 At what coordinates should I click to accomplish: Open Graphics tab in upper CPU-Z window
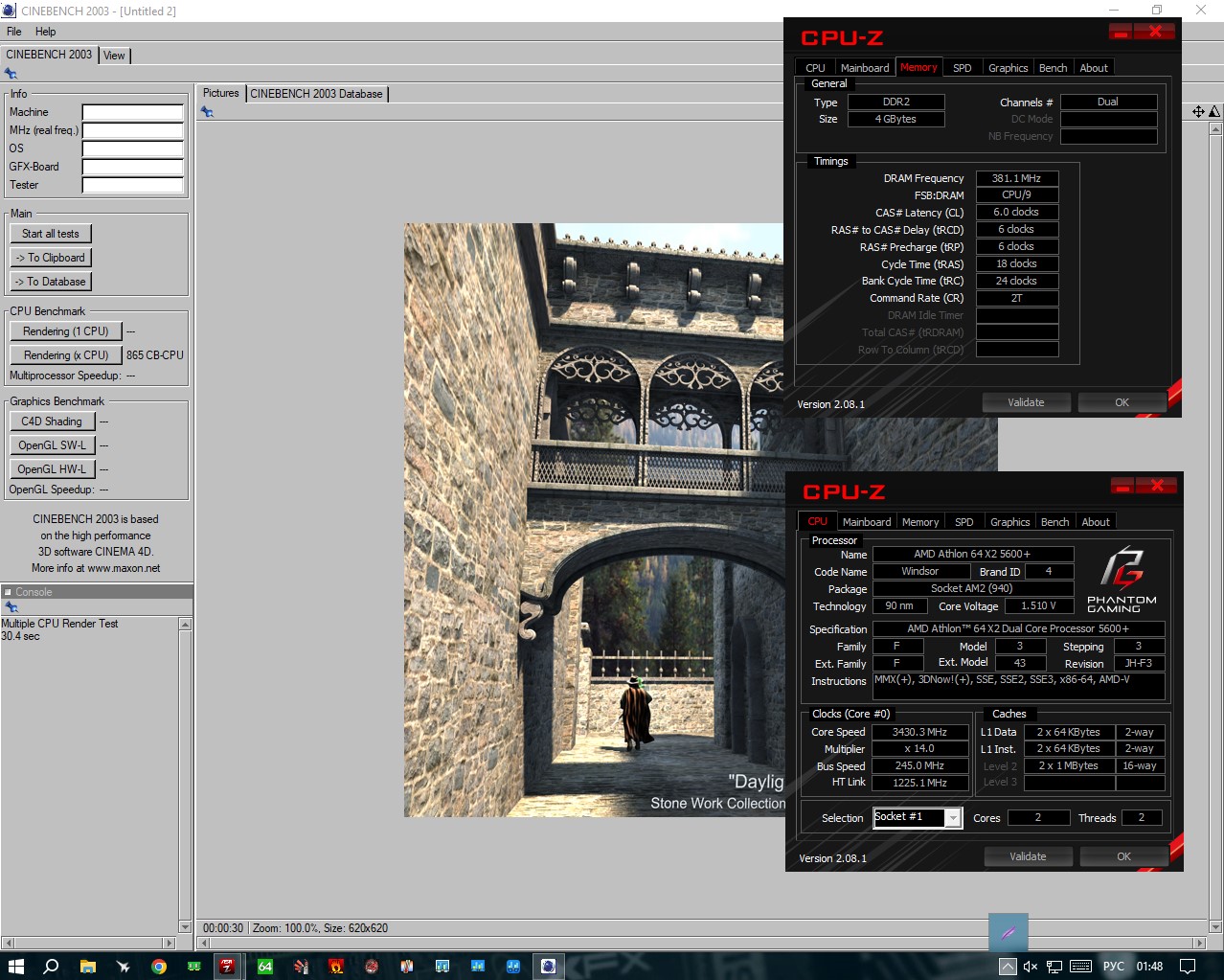tap(1009, 68)
